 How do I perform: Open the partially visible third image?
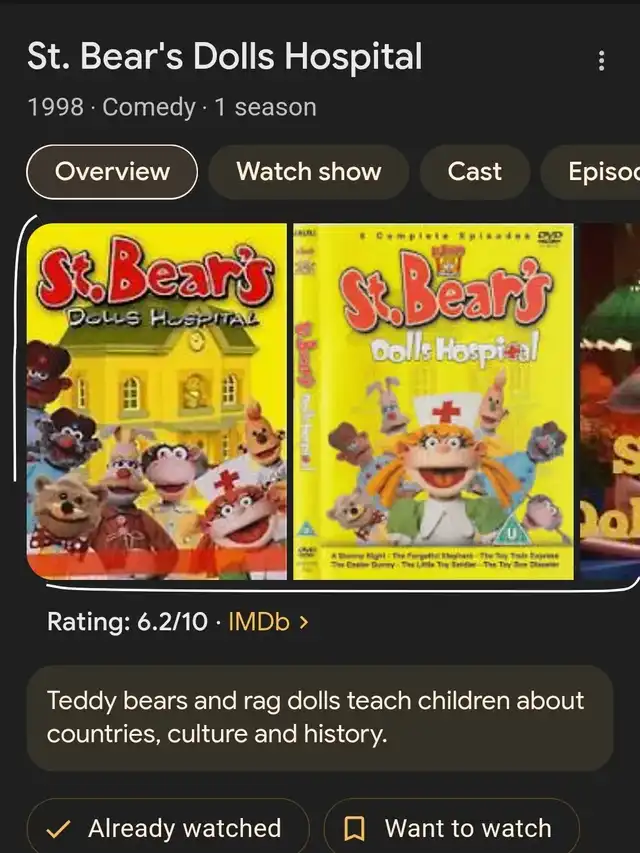tap(610, 401)
